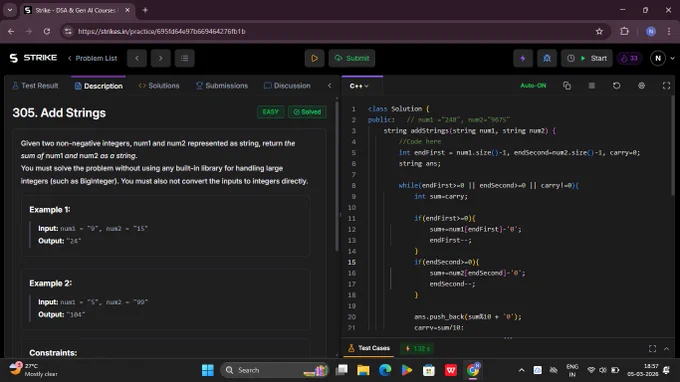Reload the page in browser
This screenshot has height=382, width=680.
pos(47,31)
